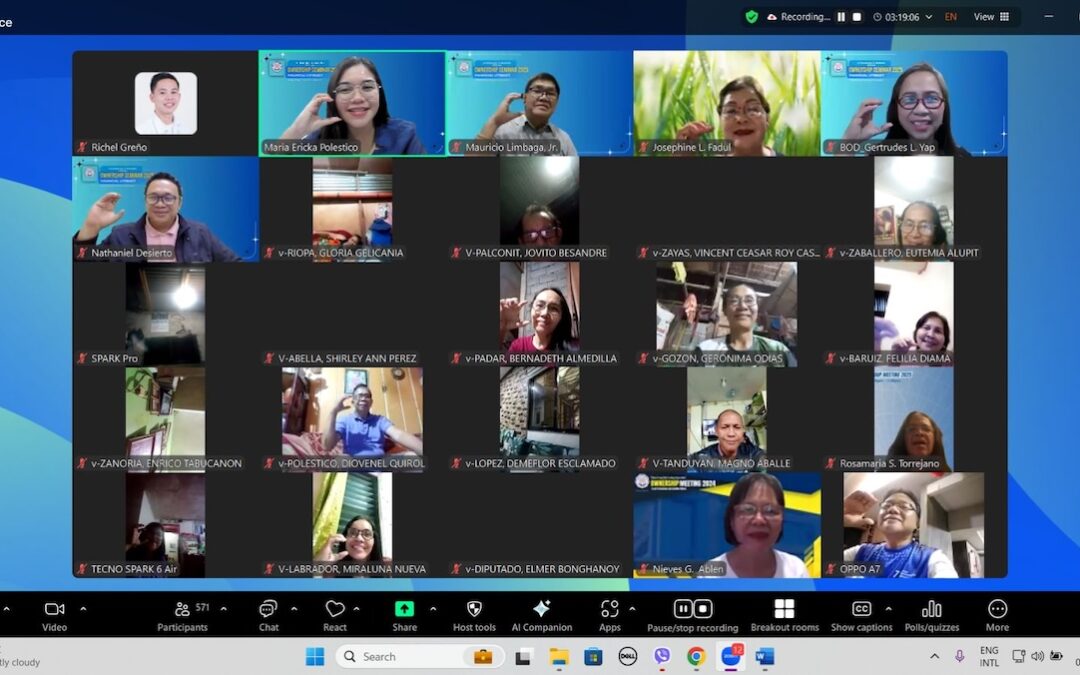Stop recording in the bottom toolbar
This screenshot has height=675, width=1080.
click(703, 609)
